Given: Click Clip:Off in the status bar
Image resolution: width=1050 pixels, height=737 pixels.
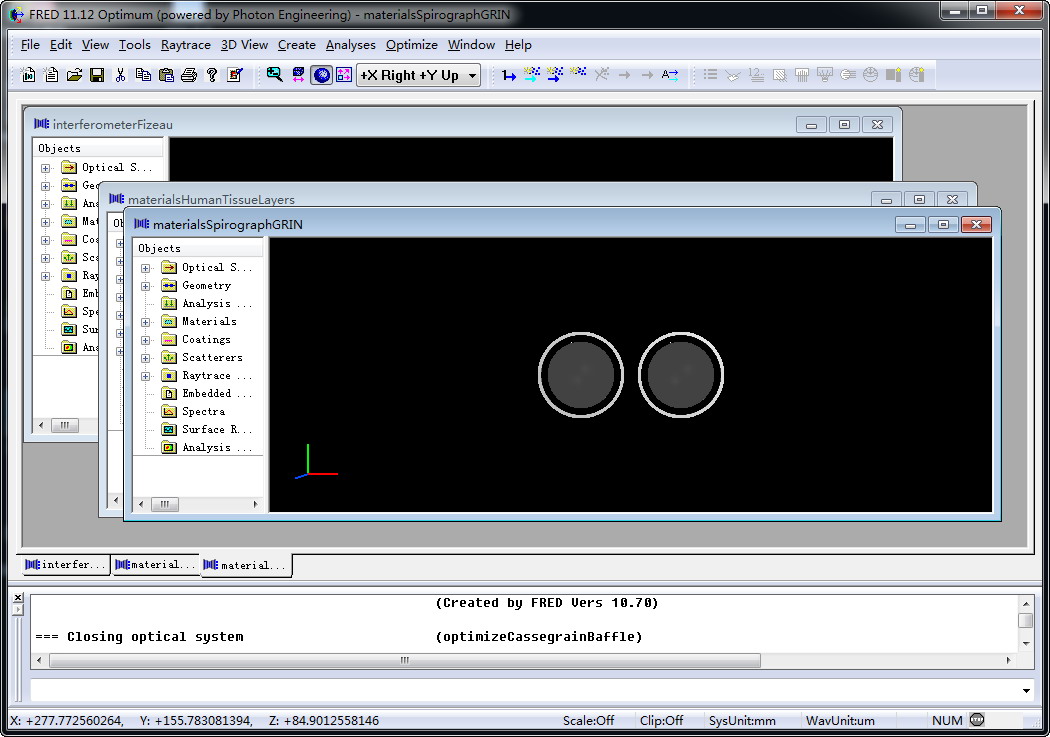Looking at the screenshot, I should click(x=661, y=720).
